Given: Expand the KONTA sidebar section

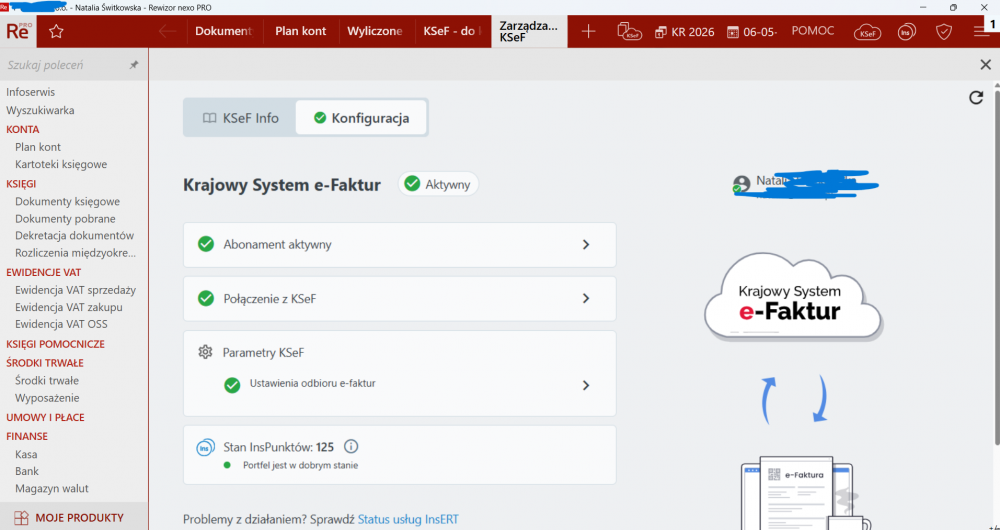Looking at the screenshot, I should coord(23,129).
